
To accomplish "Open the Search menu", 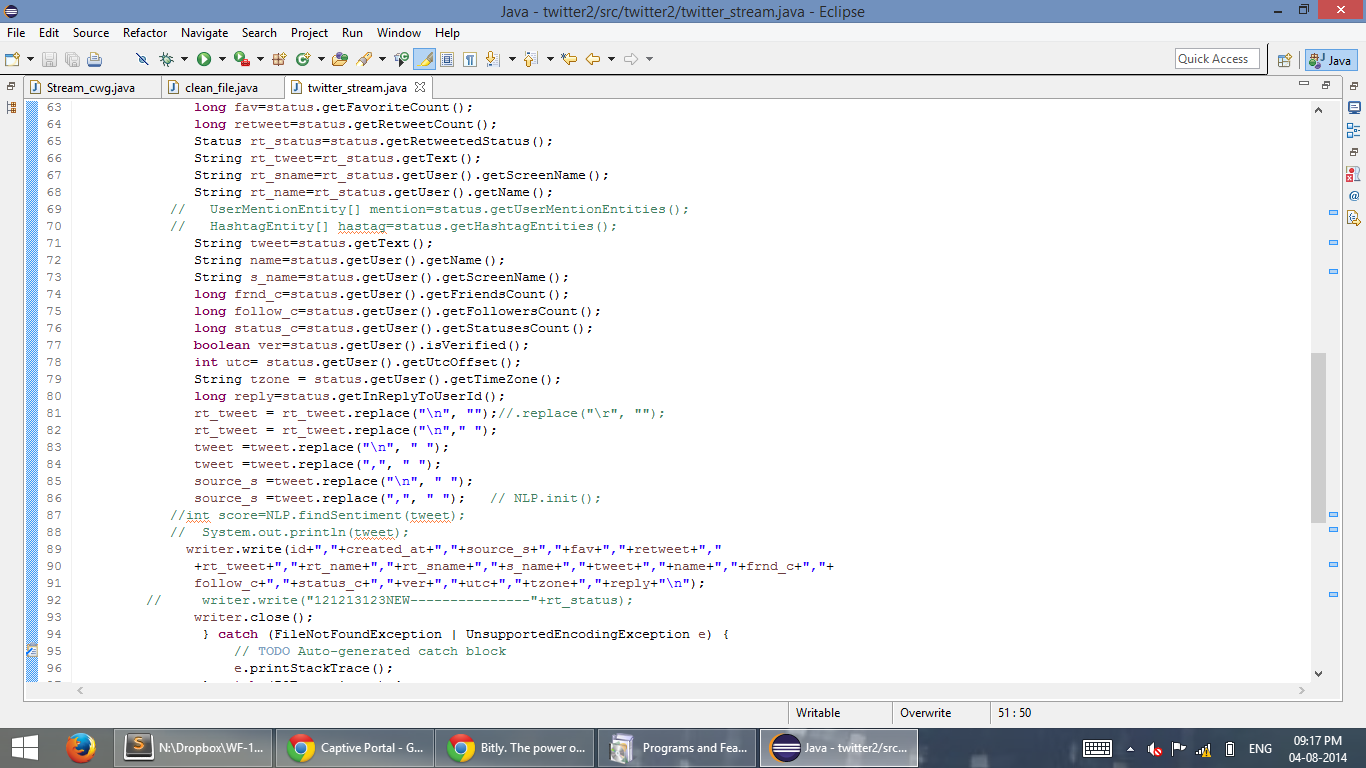I will tap(259, 33).
